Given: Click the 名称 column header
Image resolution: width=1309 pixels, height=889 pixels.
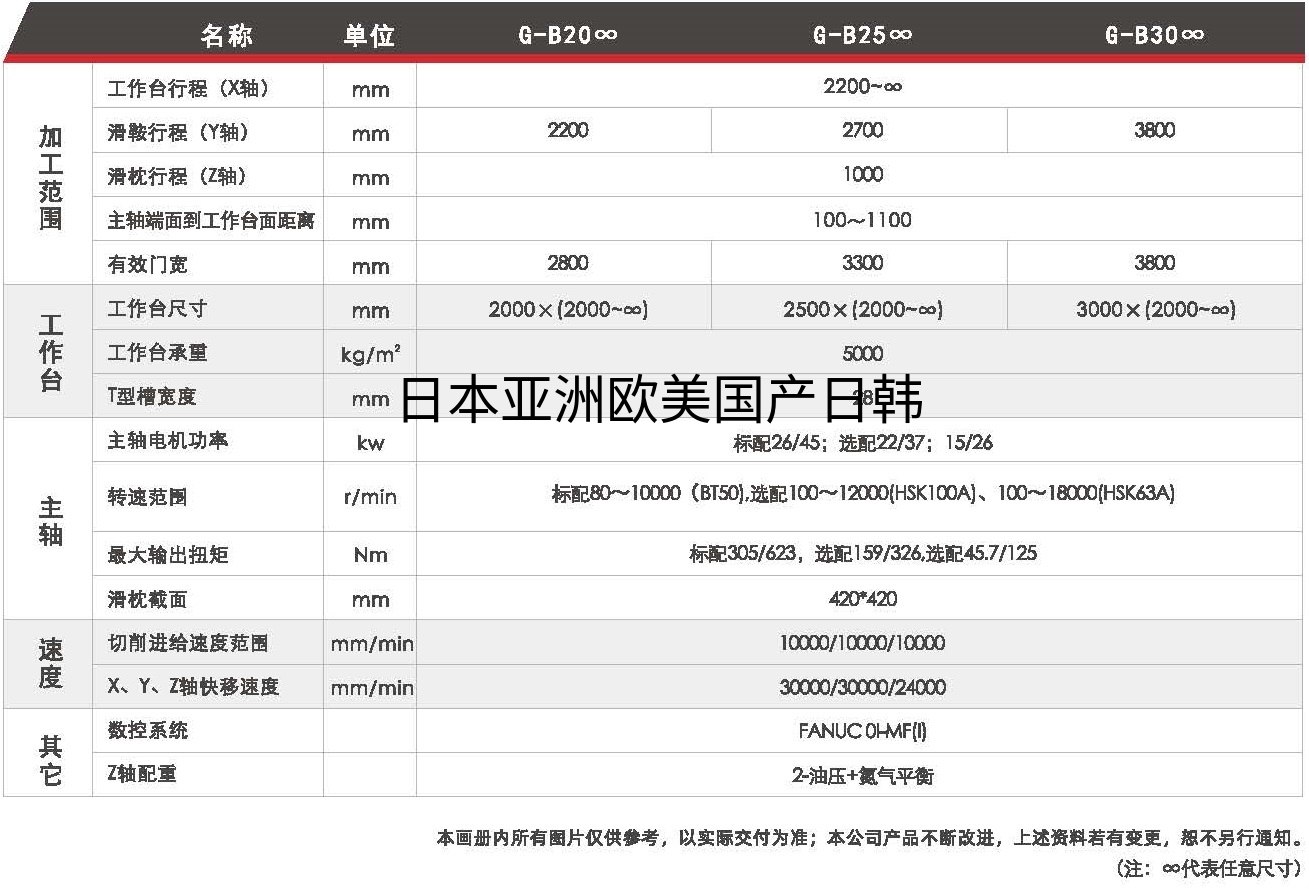Looking at the screenshot, I should 226,36.
